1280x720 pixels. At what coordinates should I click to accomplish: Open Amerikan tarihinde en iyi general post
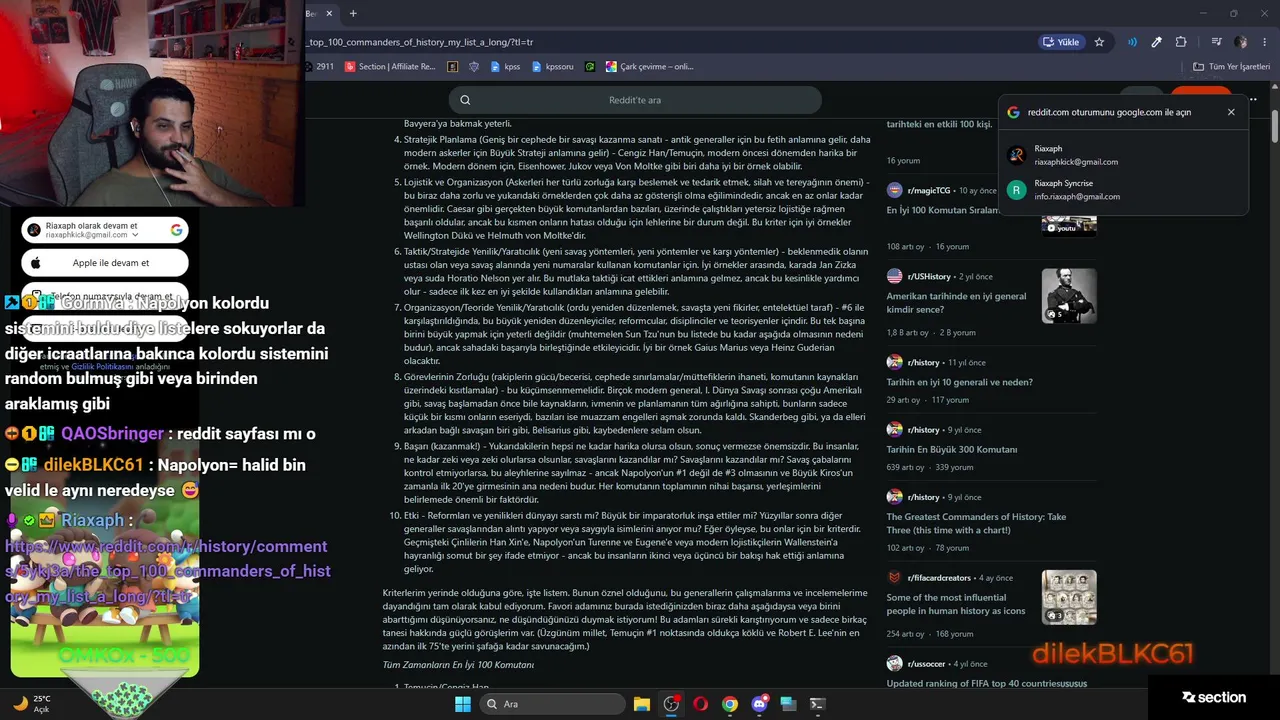click(956, 303)
